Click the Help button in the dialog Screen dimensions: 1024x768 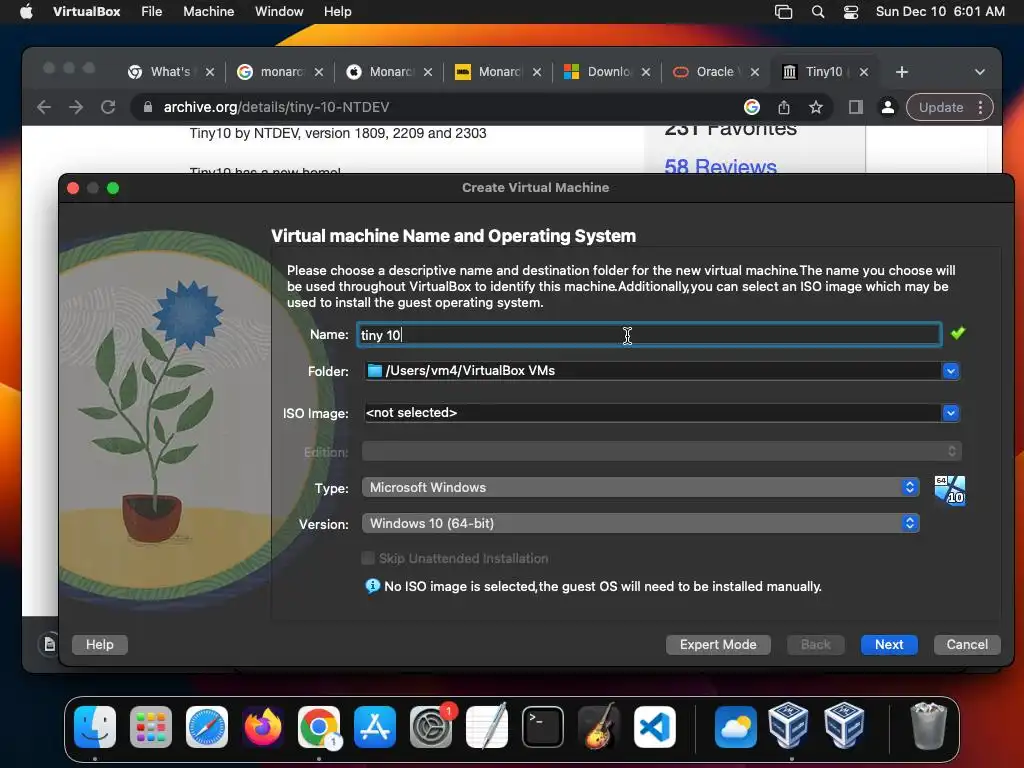pyautogui.click(x=99, y=645)
